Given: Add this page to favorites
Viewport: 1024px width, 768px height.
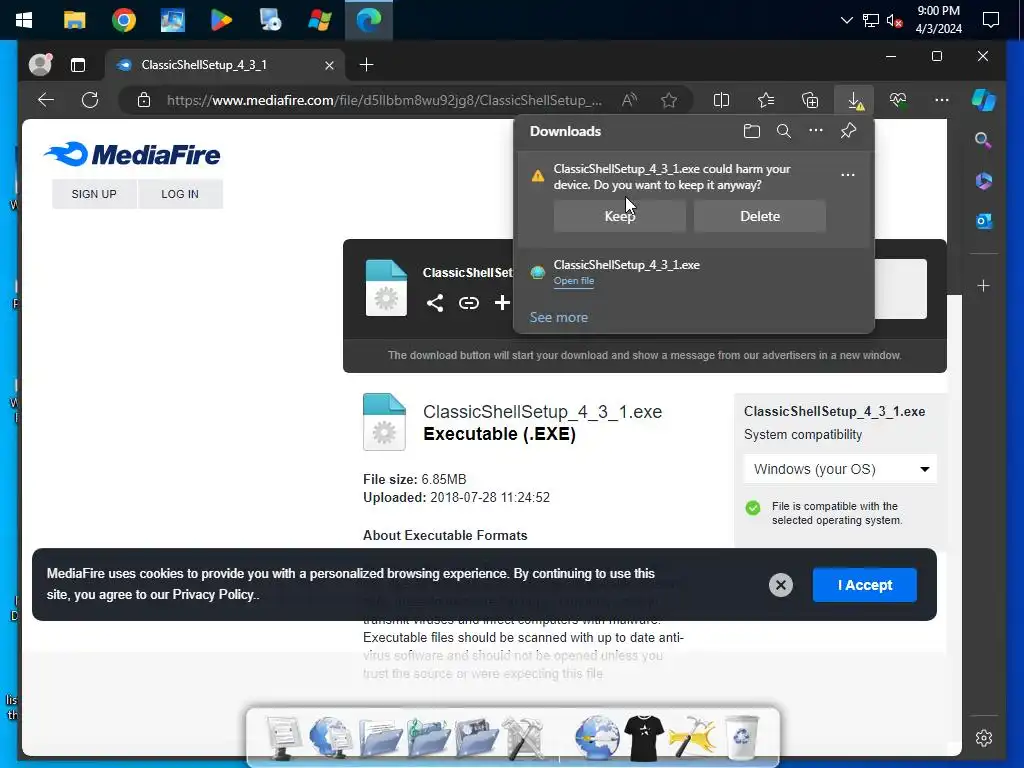Looking at the screenshot, I should (x=669, y=100).
